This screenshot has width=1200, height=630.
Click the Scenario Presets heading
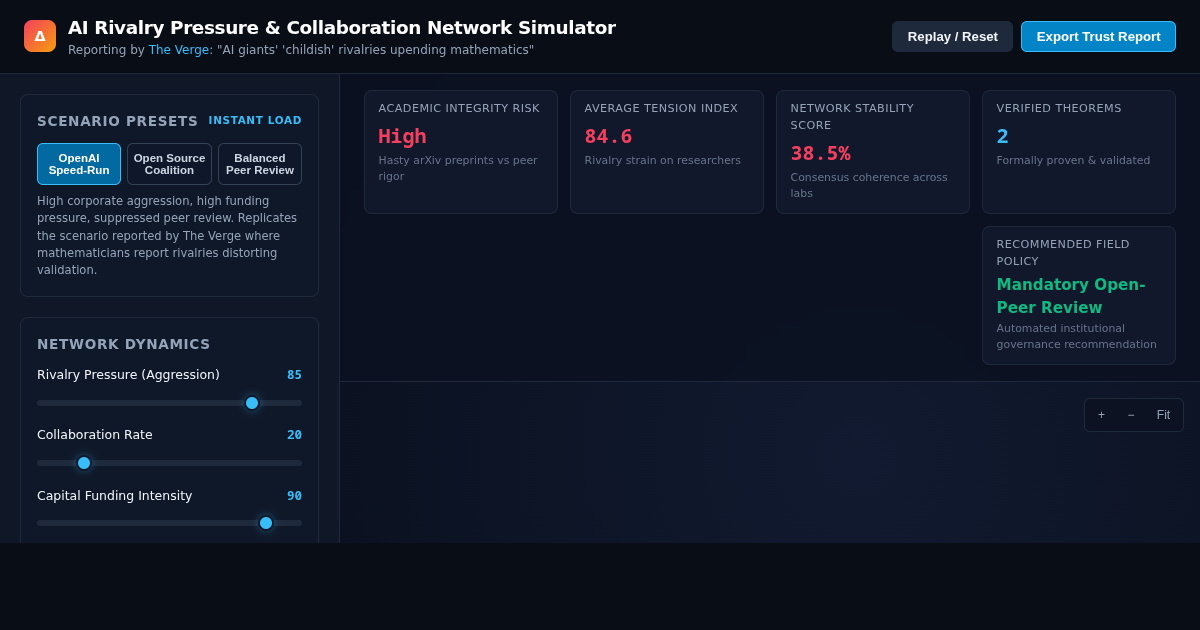(x=118, y=121)
